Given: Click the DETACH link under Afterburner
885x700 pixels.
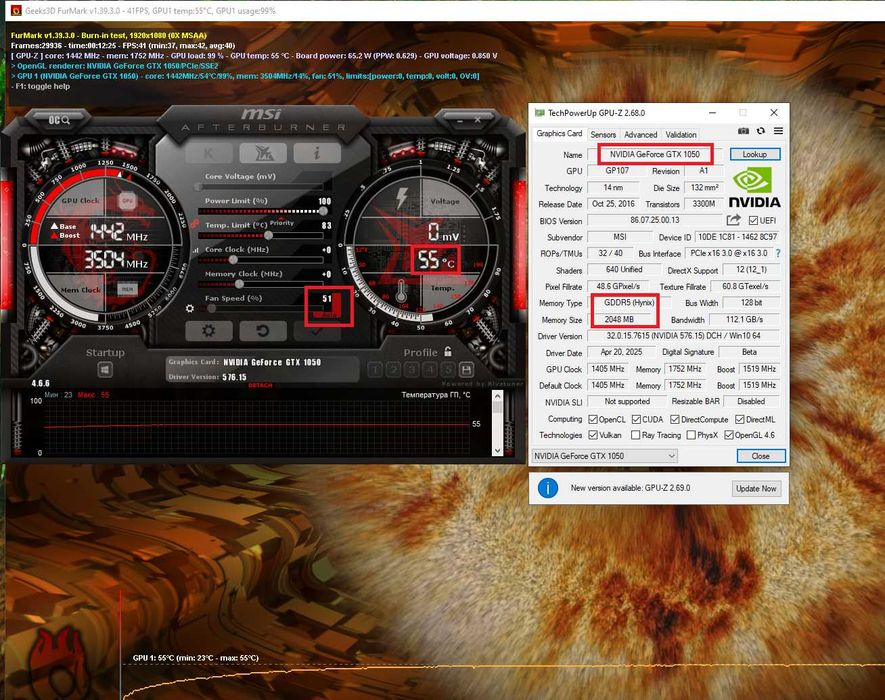Looking at the screenshot, I should [260, 386].
